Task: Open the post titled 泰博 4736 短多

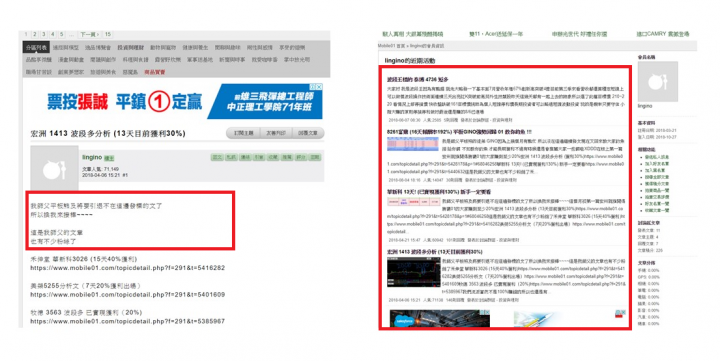Action: (x=417, y=79)
